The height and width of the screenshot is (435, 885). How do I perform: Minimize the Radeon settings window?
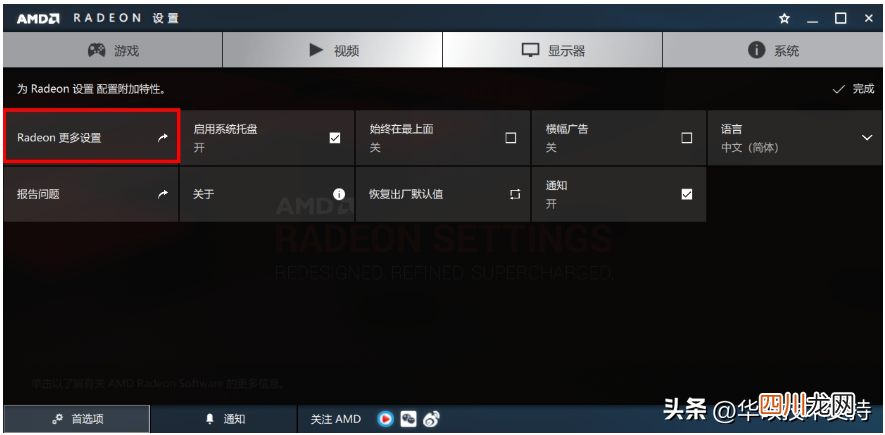tap(812, 19)
